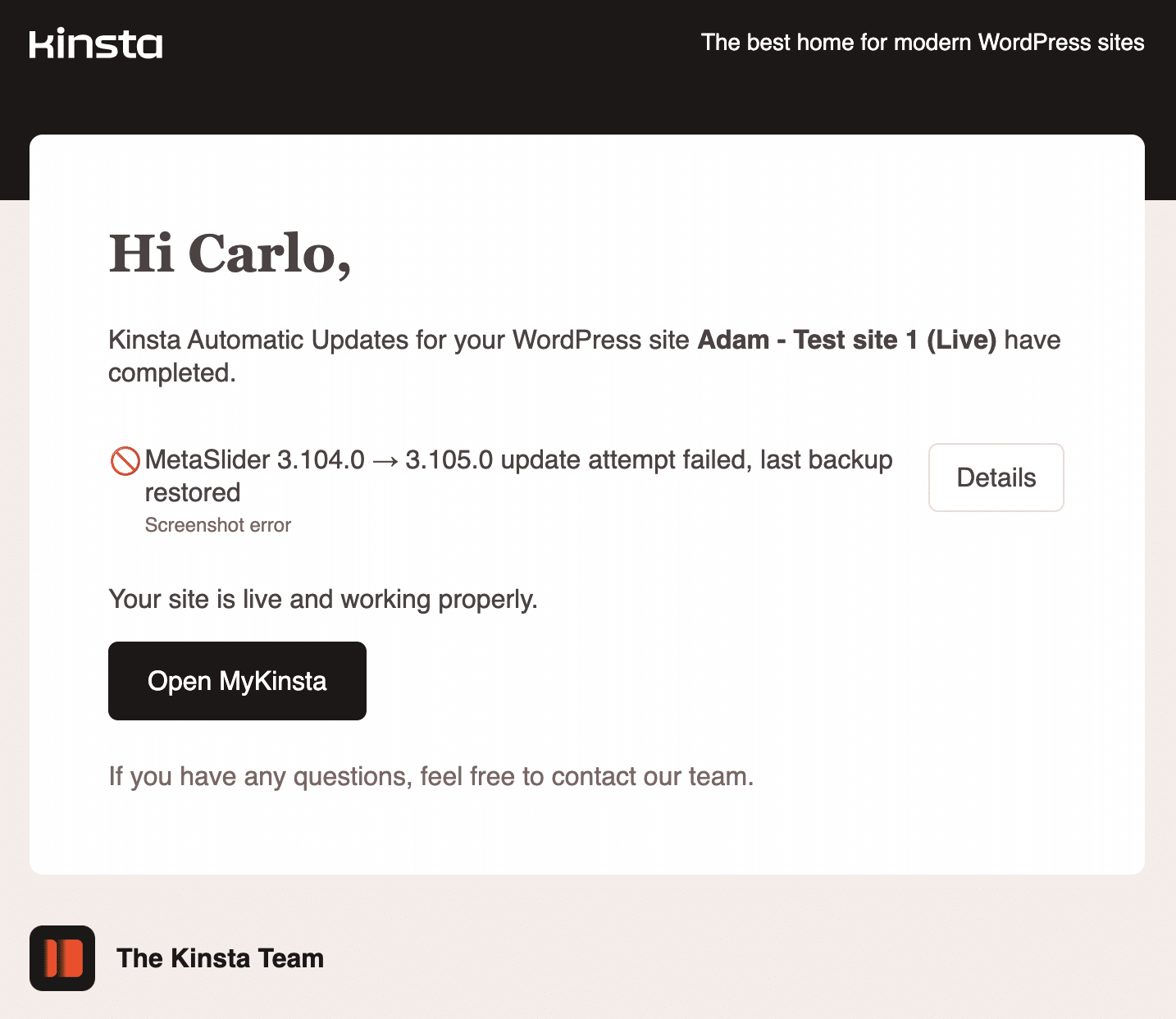Click 'Kinsta Automatic Updates' in the intro
The height and width of the screenshot is (1019, 1176).
pos(258,340)
